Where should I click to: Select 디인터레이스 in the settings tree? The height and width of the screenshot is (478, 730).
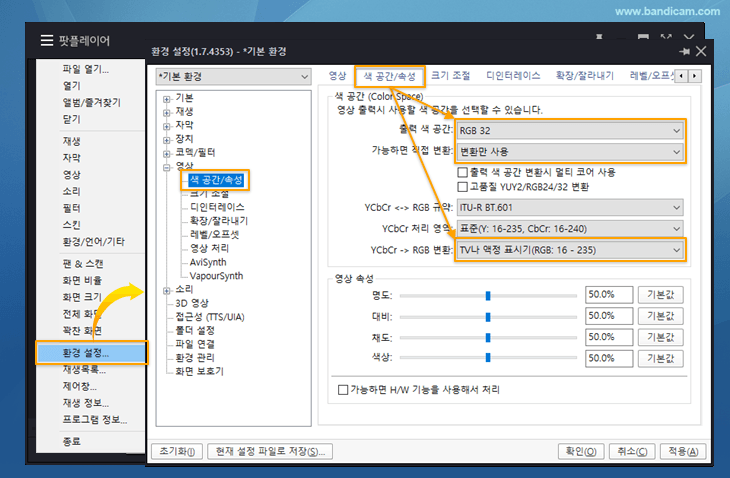[x=217, y=207]
